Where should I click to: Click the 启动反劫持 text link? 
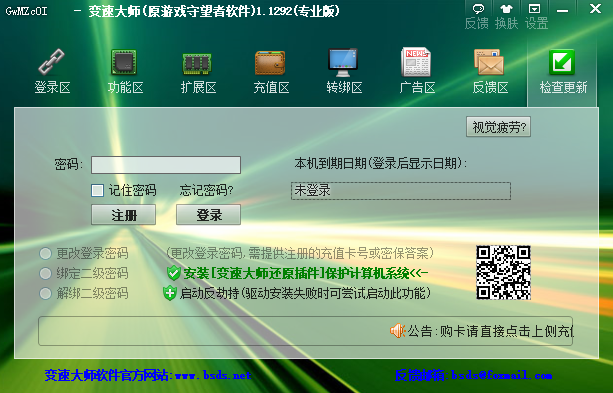(305, 293)
